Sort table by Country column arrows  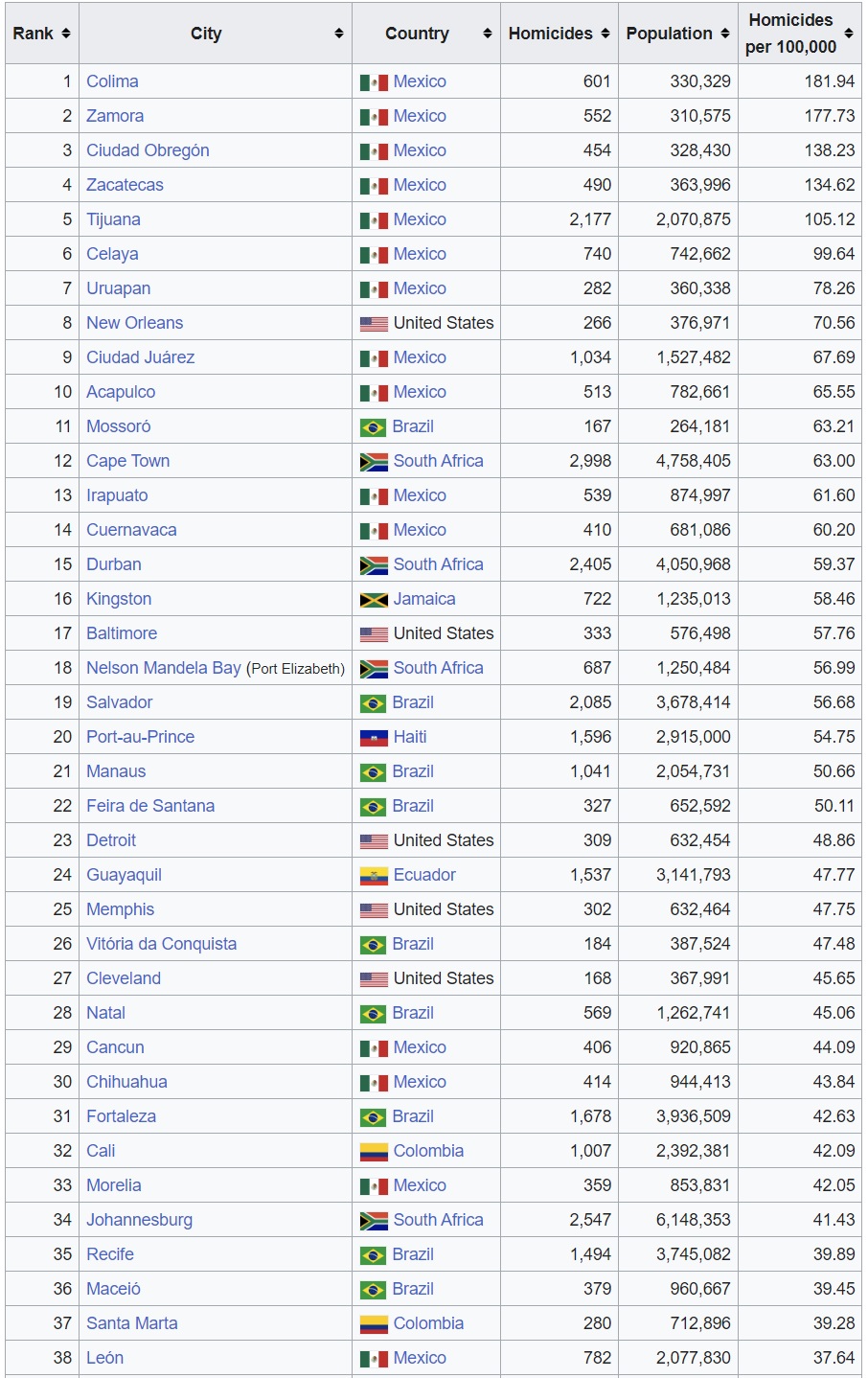click(488, 34)
